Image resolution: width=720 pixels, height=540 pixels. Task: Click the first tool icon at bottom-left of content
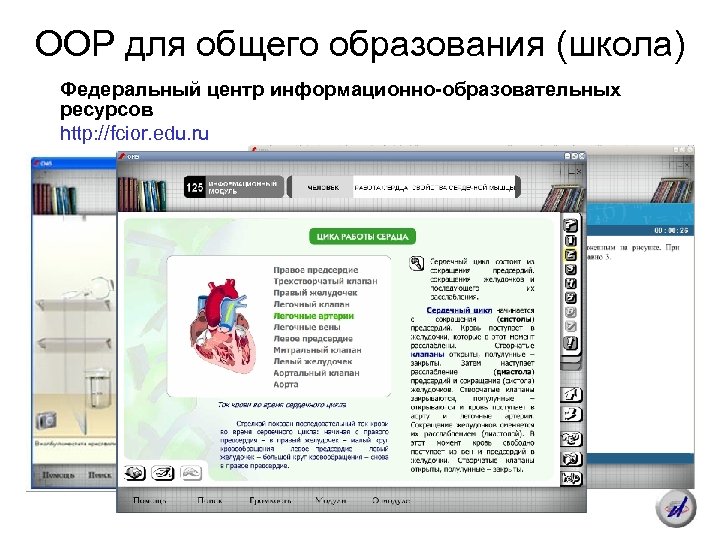click(x=135, y=472)
